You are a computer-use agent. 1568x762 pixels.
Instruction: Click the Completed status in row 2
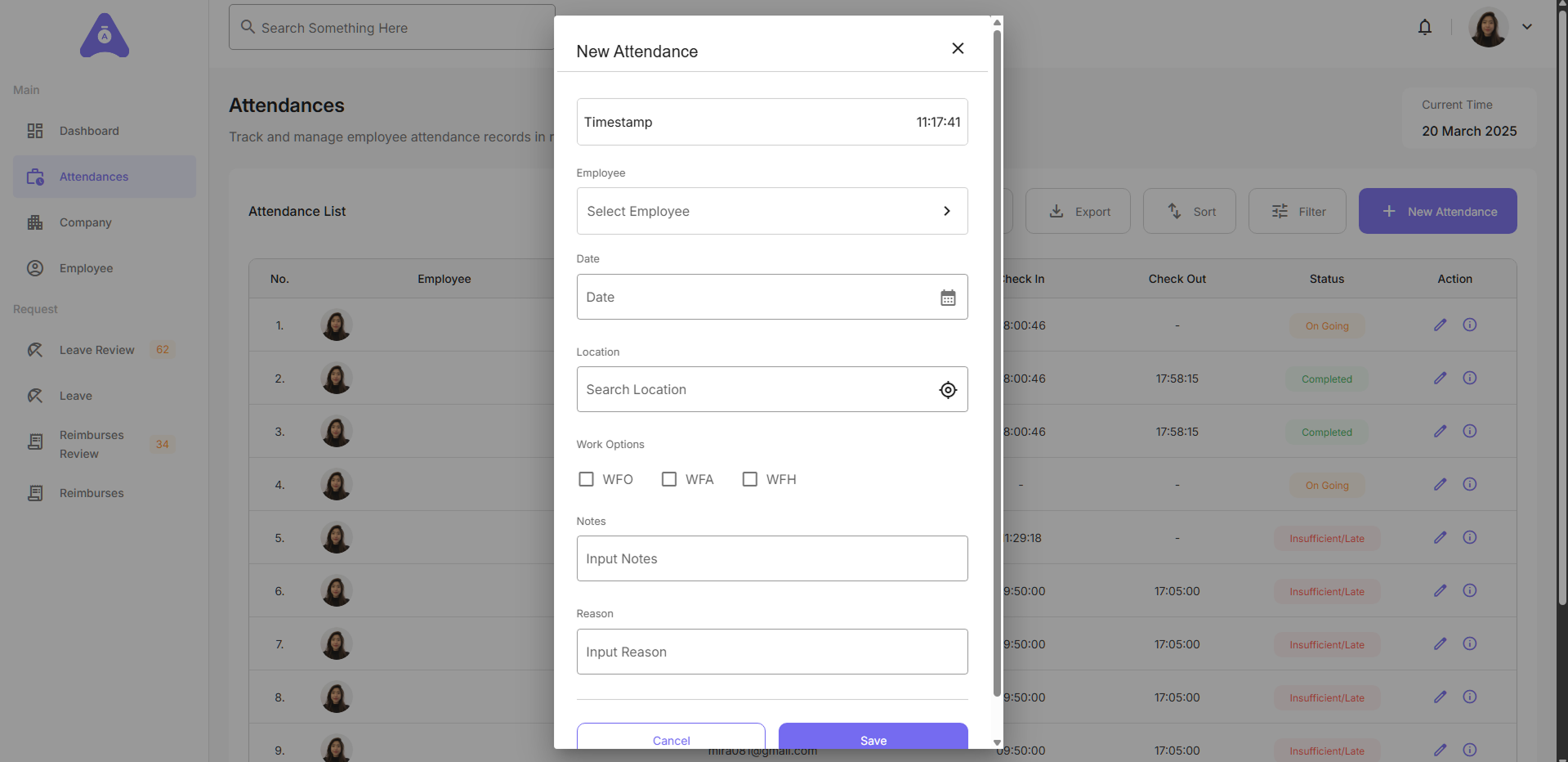coord(1327,379)
